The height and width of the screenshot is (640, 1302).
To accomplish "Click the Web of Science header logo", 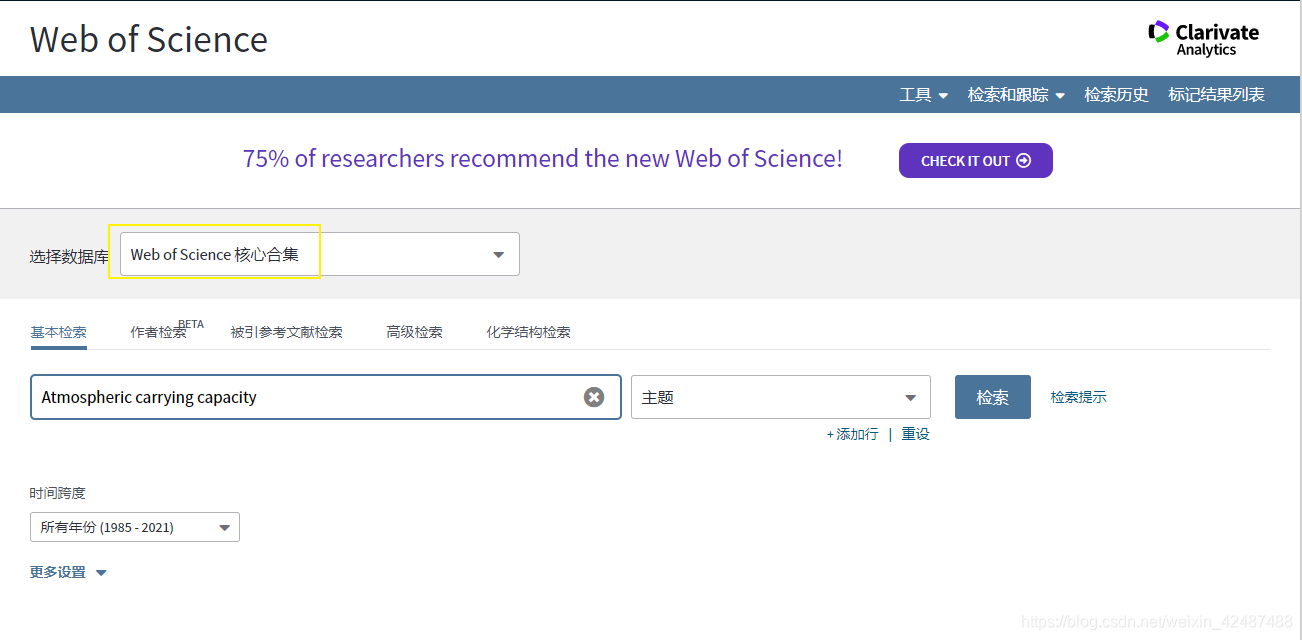I will coord(148,40).
